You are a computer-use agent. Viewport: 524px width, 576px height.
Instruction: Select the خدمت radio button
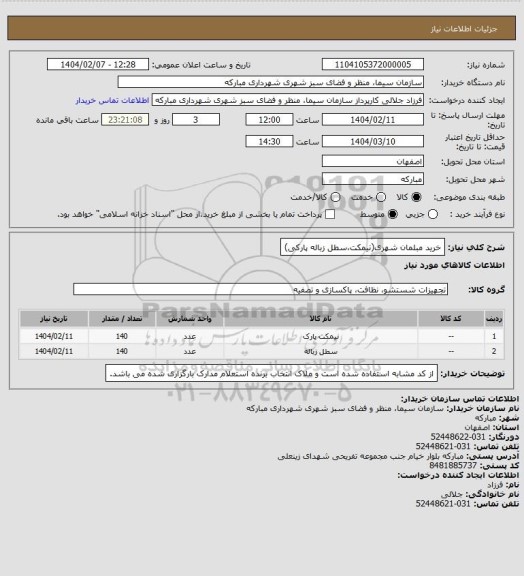point(381,198)
